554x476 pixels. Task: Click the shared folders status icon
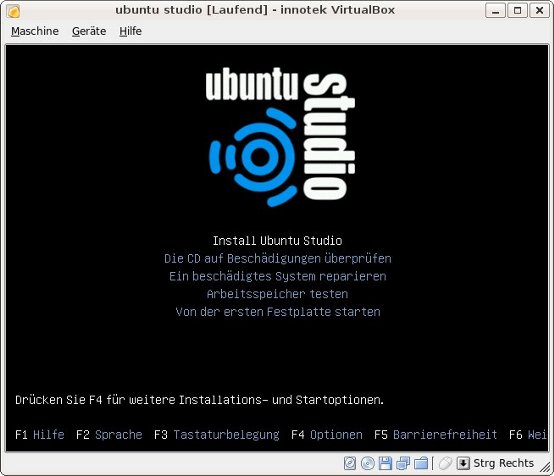[x=421, y=463]
